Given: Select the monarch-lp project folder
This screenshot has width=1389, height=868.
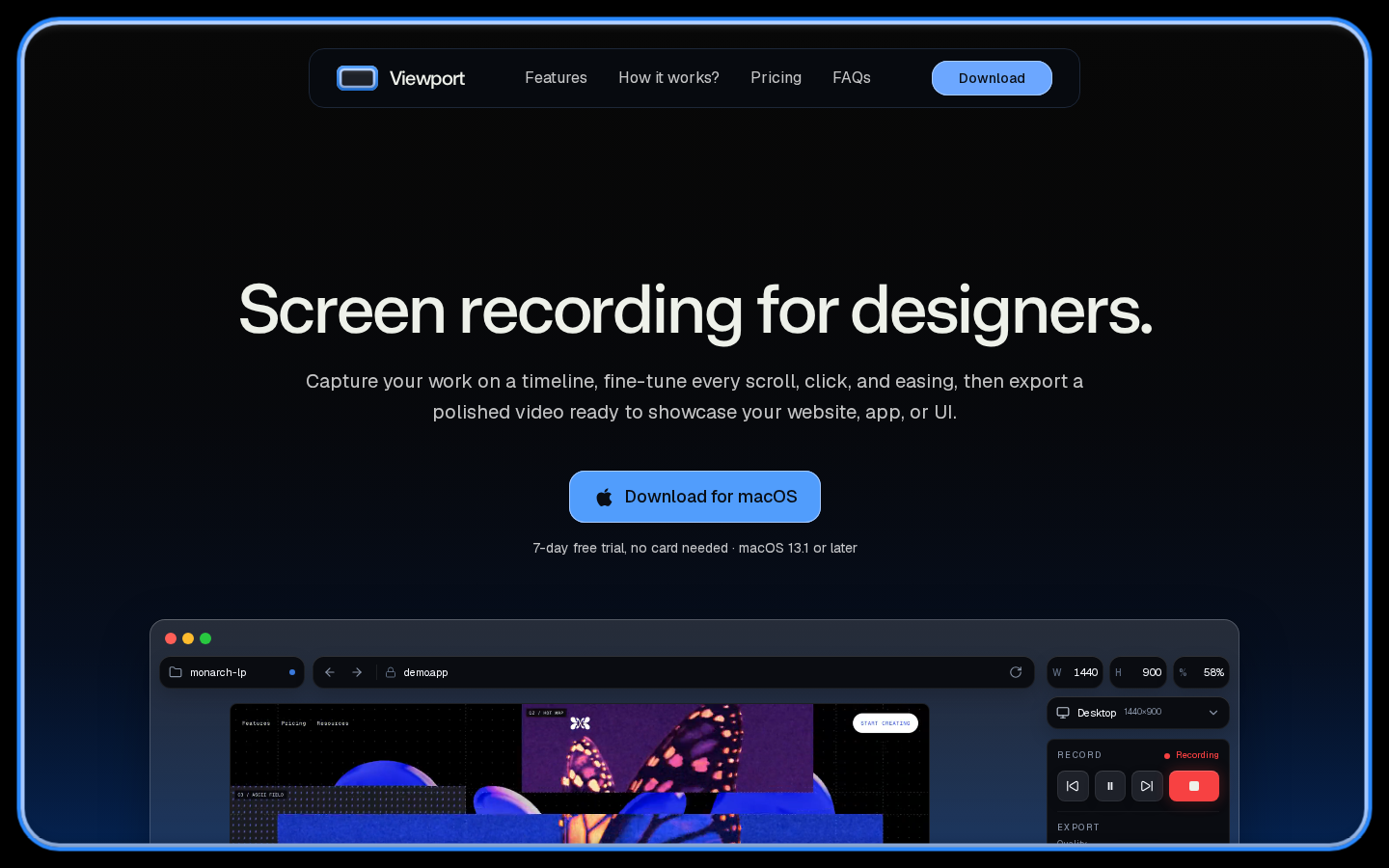Looking at the screenshot, I should click(x=231, y=672).
